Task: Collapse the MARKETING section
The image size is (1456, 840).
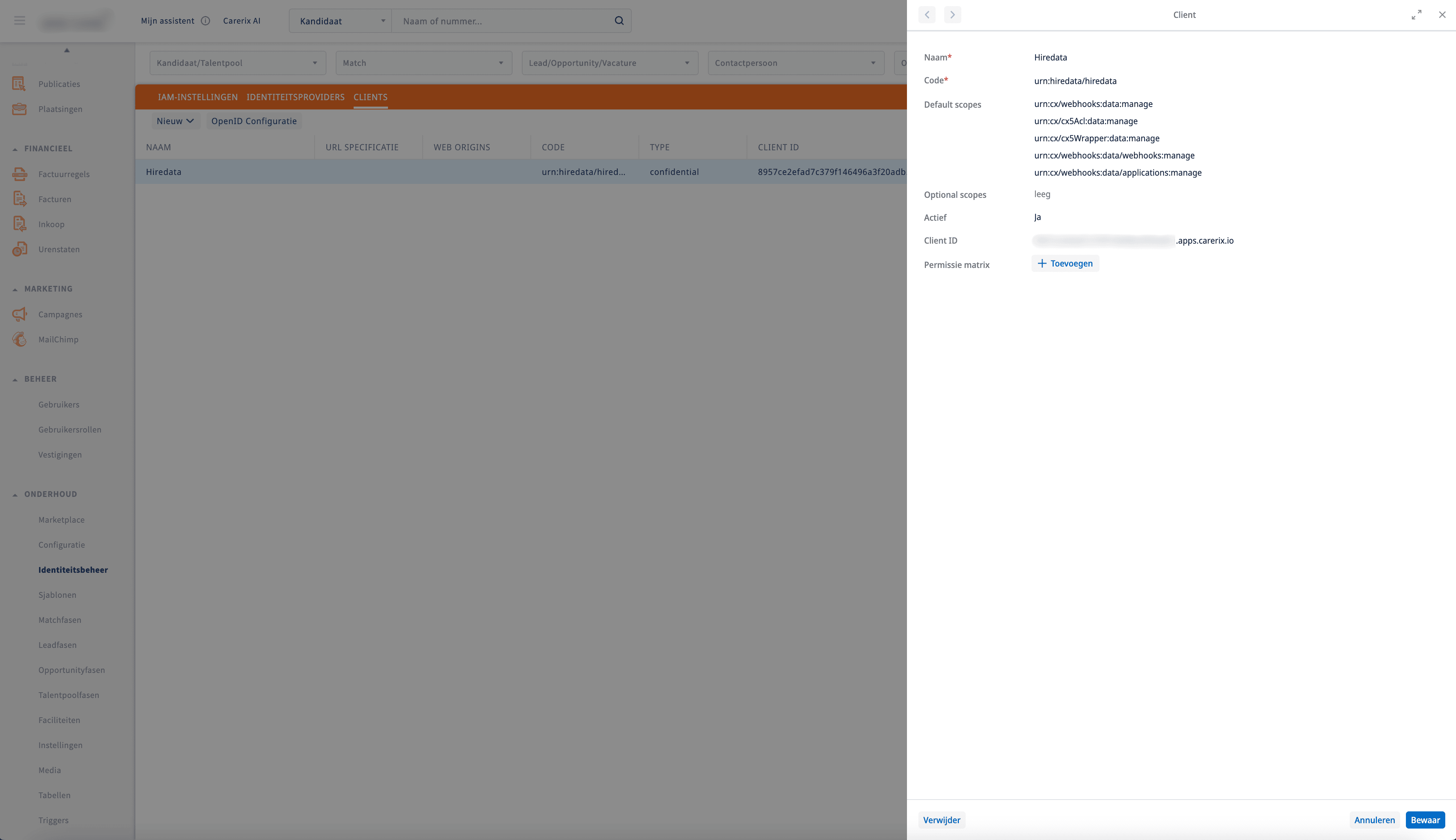Action: click(15, 289)
